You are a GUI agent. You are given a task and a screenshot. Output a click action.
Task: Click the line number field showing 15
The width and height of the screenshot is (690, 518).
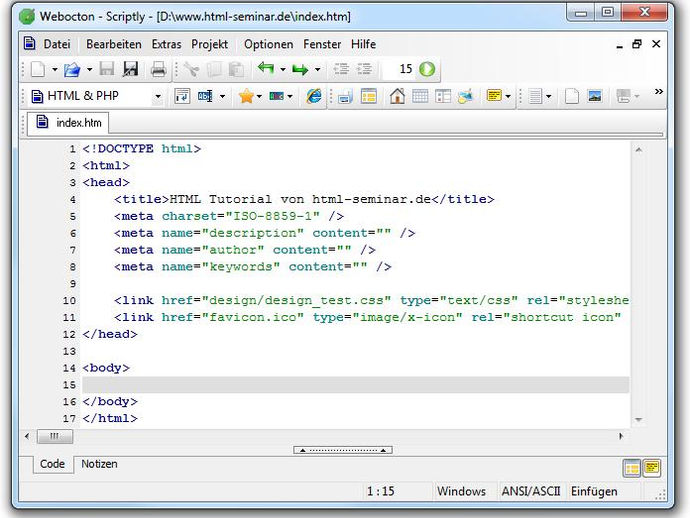400,69
